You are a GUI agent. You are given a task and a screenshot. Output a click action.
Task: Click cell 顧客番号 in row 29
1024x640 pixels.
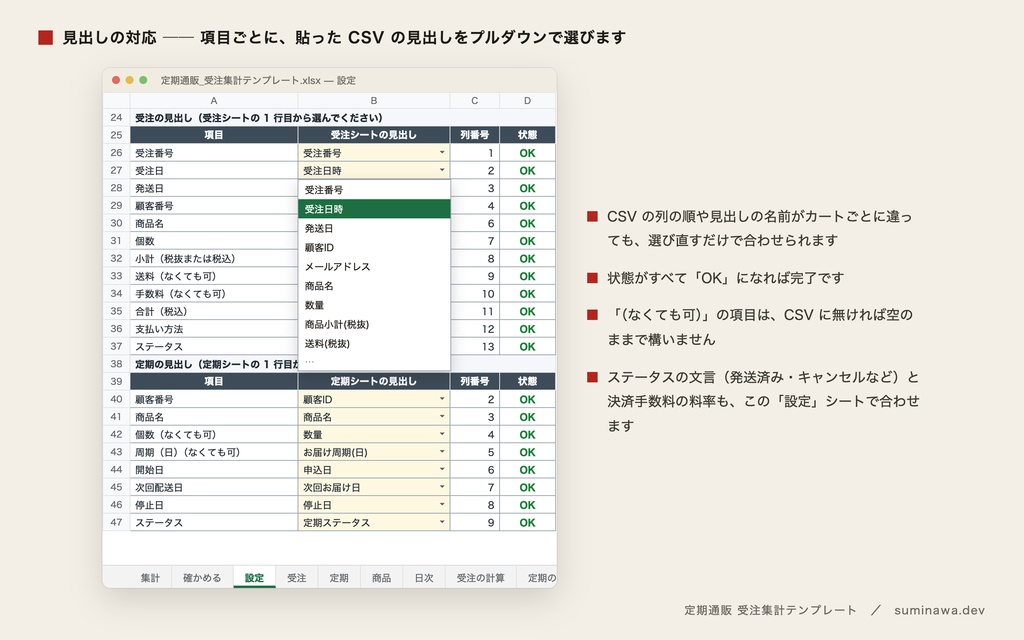(214, 206)
